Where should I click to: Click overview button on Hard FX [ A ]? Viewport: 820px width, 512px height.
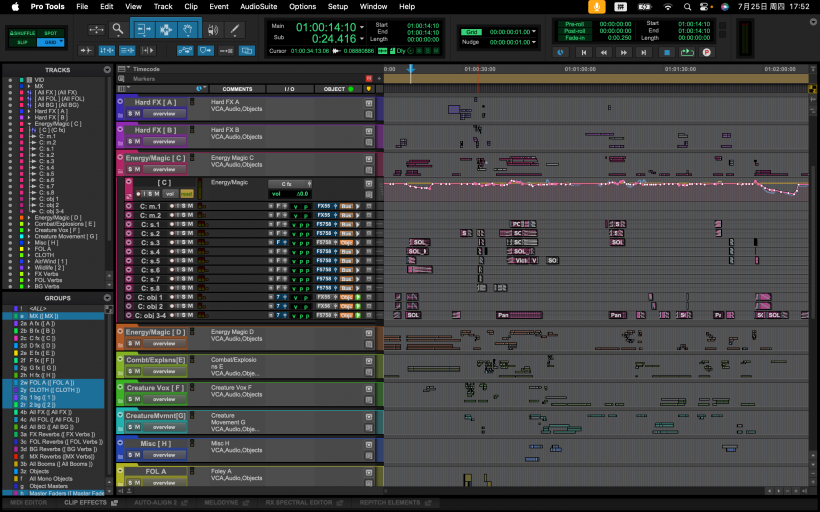click(x=164, y=113)
